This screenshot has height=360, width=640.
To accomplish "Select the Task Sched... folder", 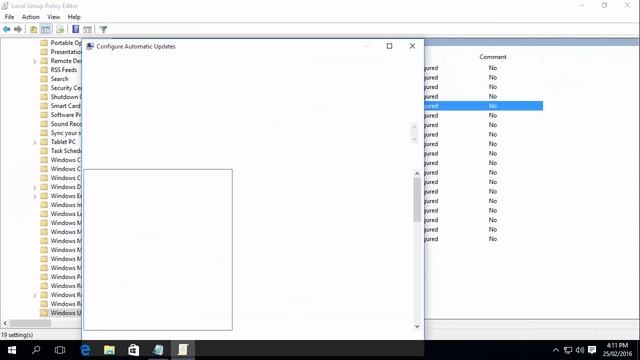I will [x=61, y=151].
